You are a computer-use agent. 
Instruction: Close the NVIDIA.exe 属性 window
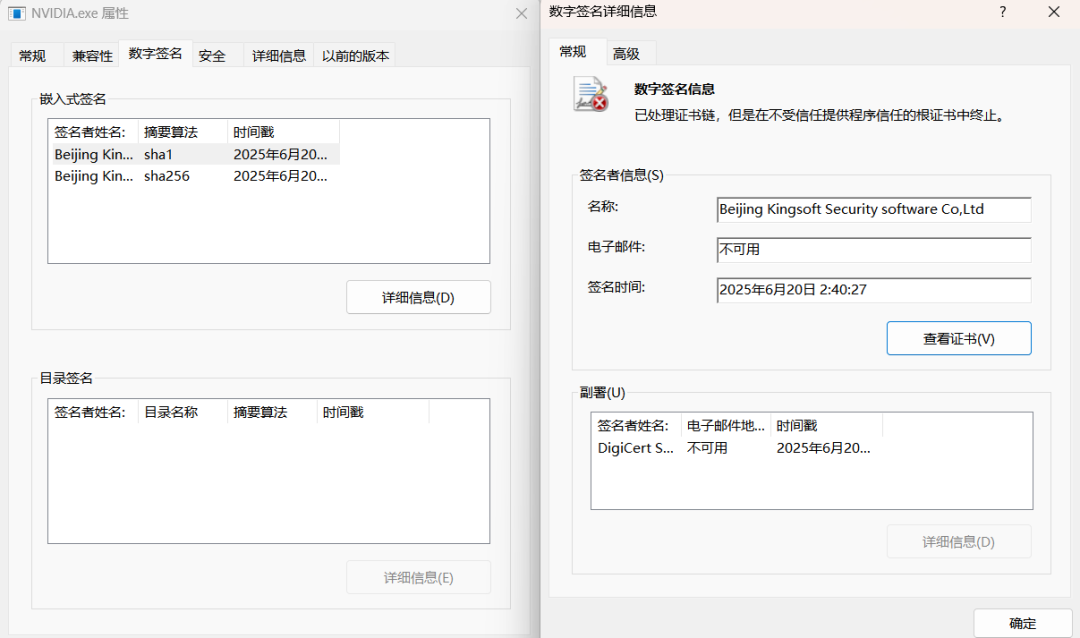521,14
